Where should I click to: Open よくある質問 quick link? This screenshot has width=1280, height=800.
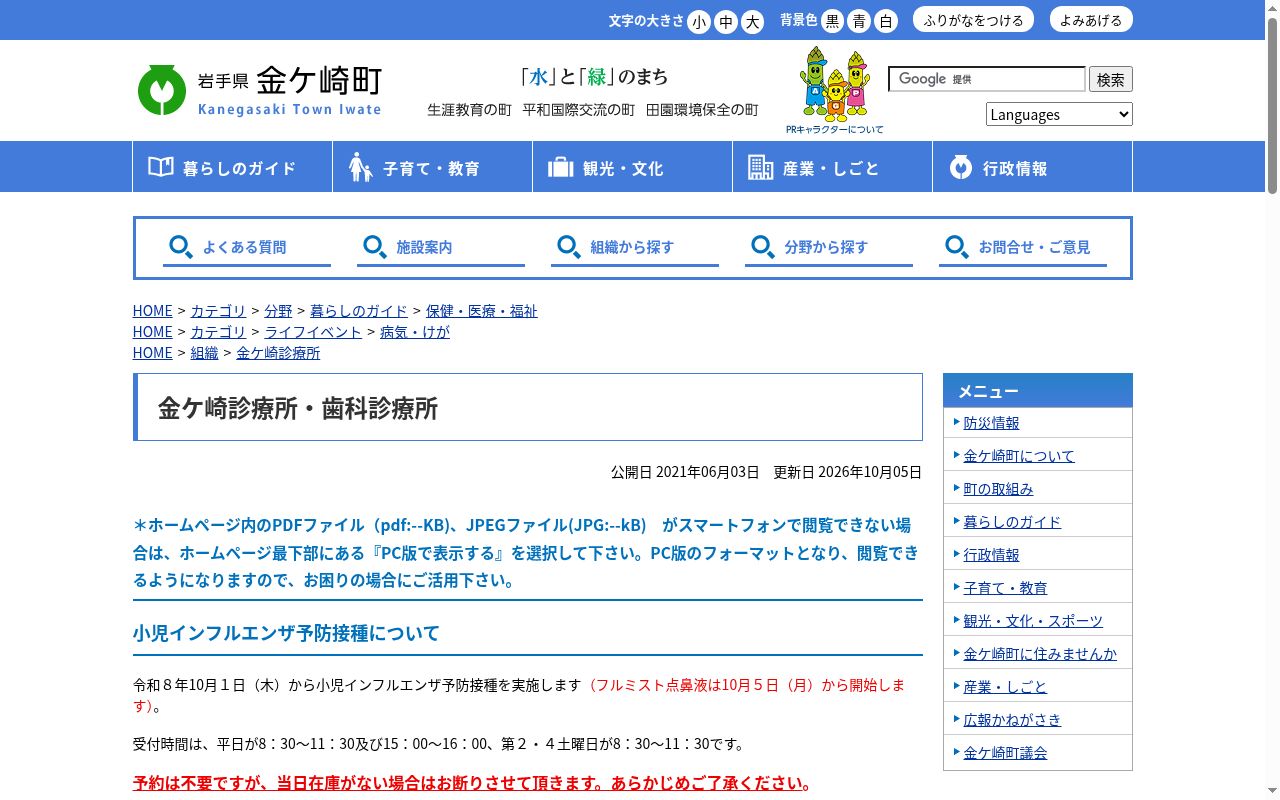(x=247, y=248)
